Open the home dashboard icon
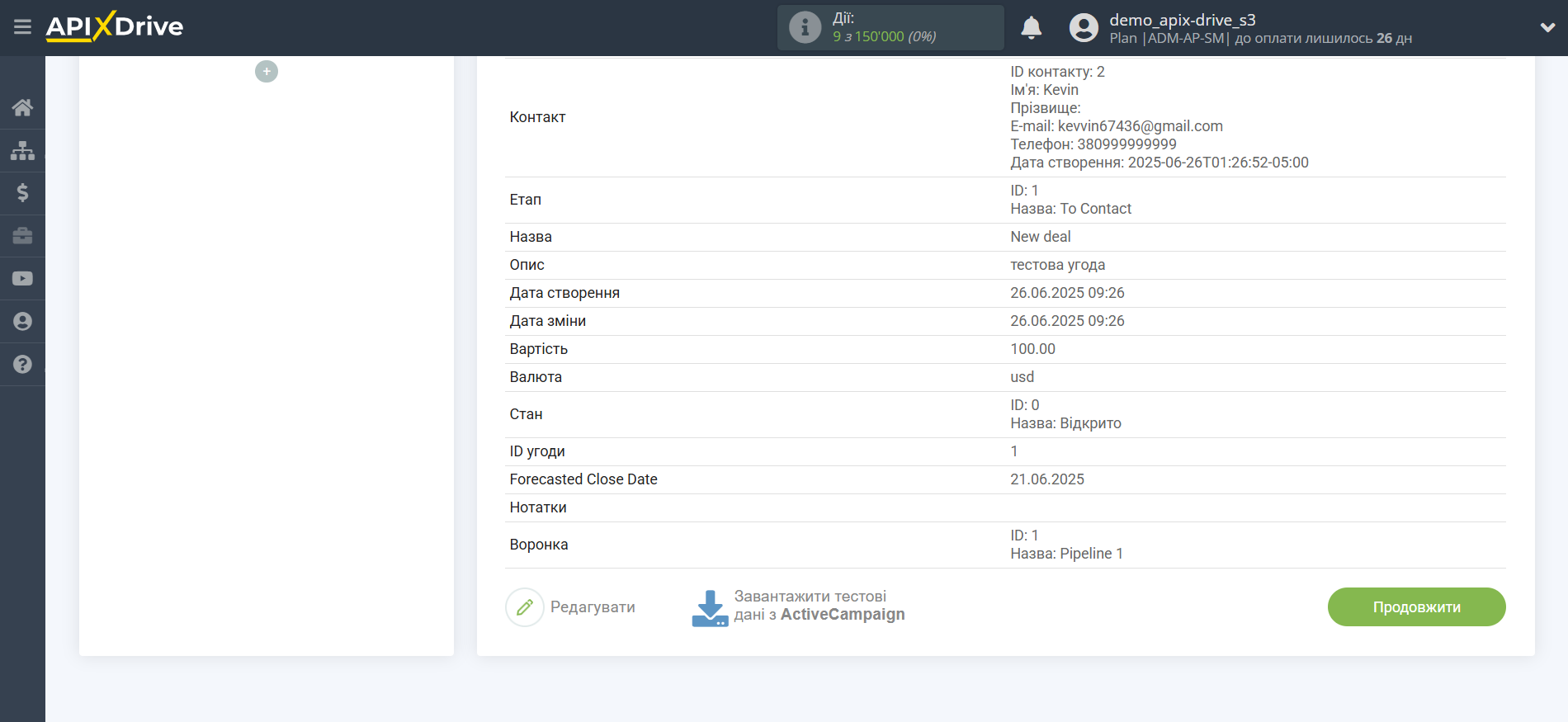Image resolution: width=1568 pixels, height=722 pixels. pyautogui.click(x=22, y=107)
